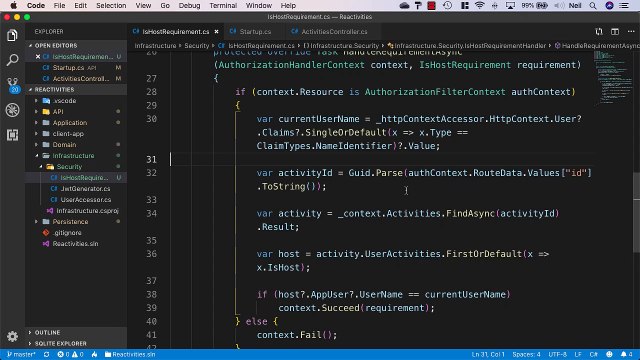Open notifications bell in status bar

tap(627, 354)
